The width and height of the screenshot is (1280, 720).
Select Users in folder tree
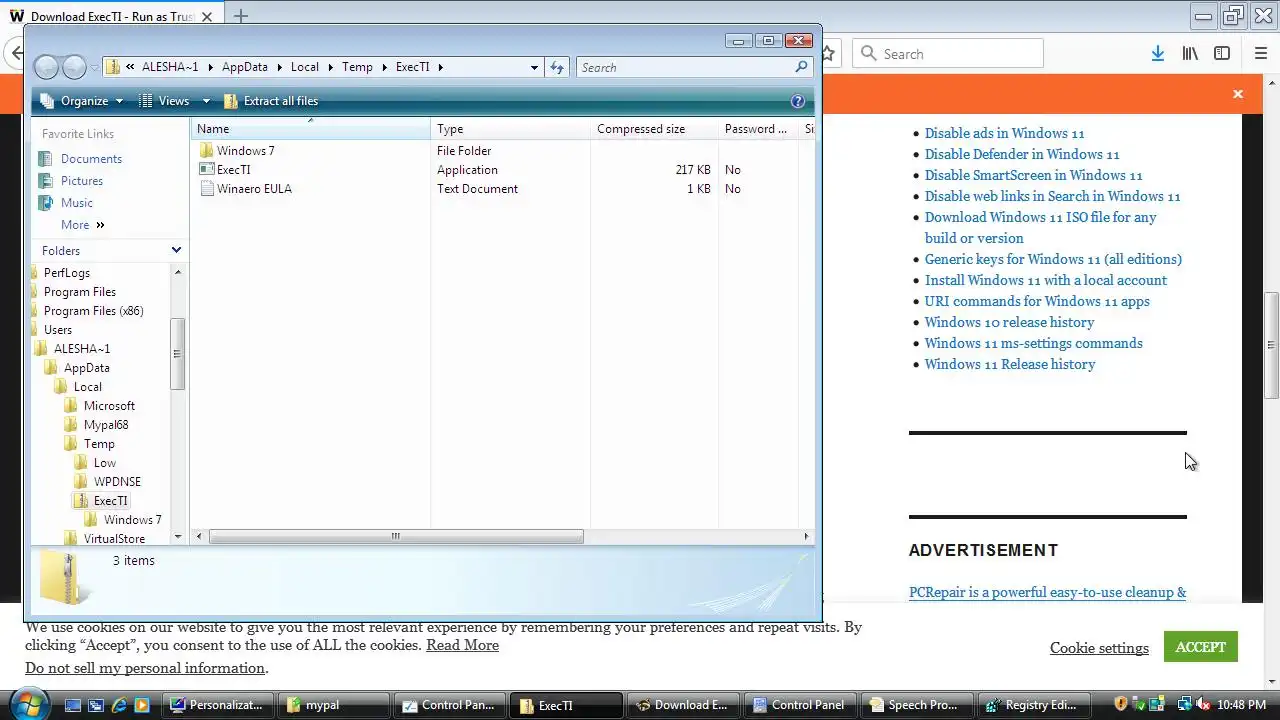click(x=58, y=330)
